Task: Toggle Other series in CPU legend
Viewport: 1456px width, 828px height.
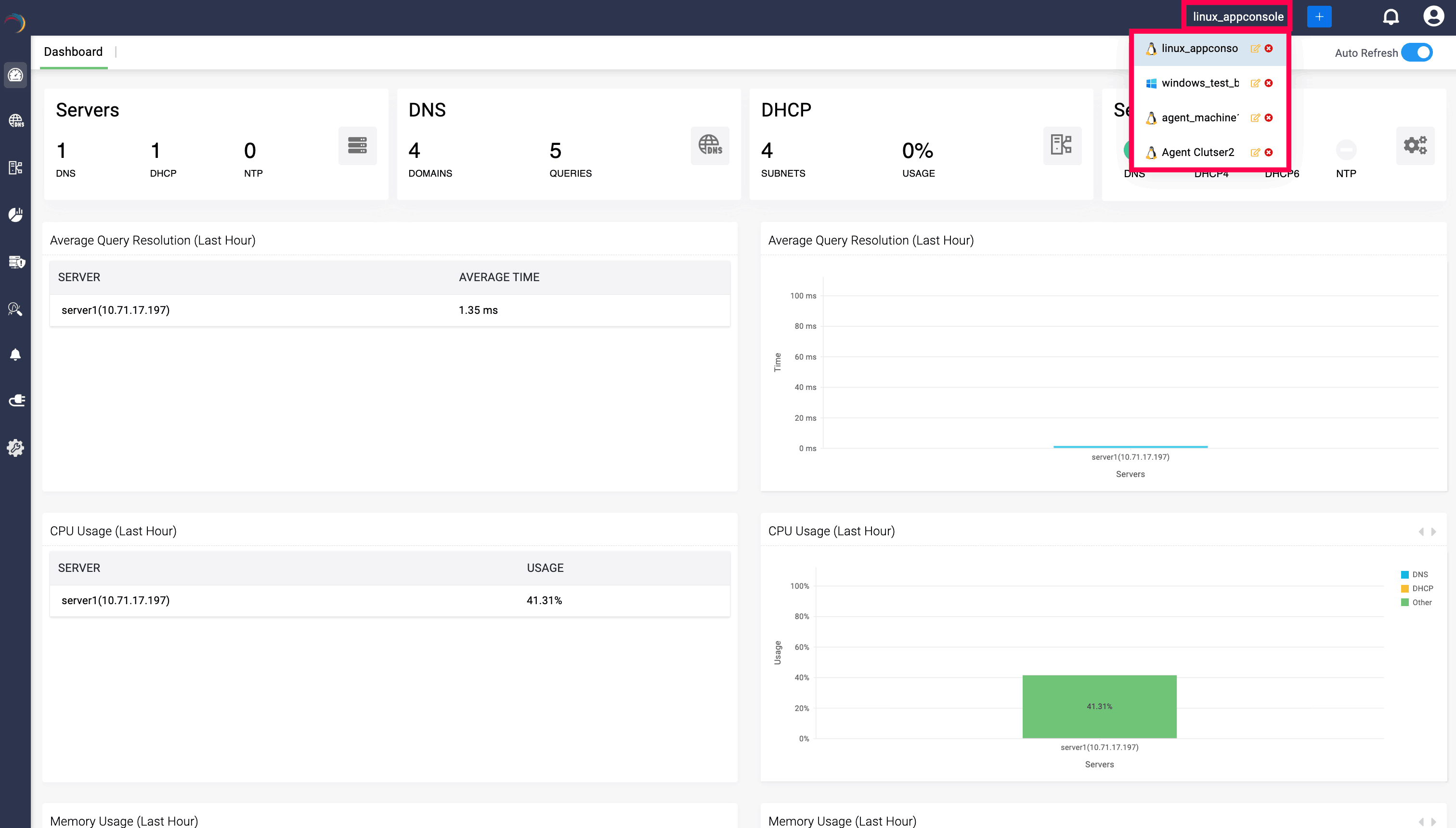Action: (1421, 602)
